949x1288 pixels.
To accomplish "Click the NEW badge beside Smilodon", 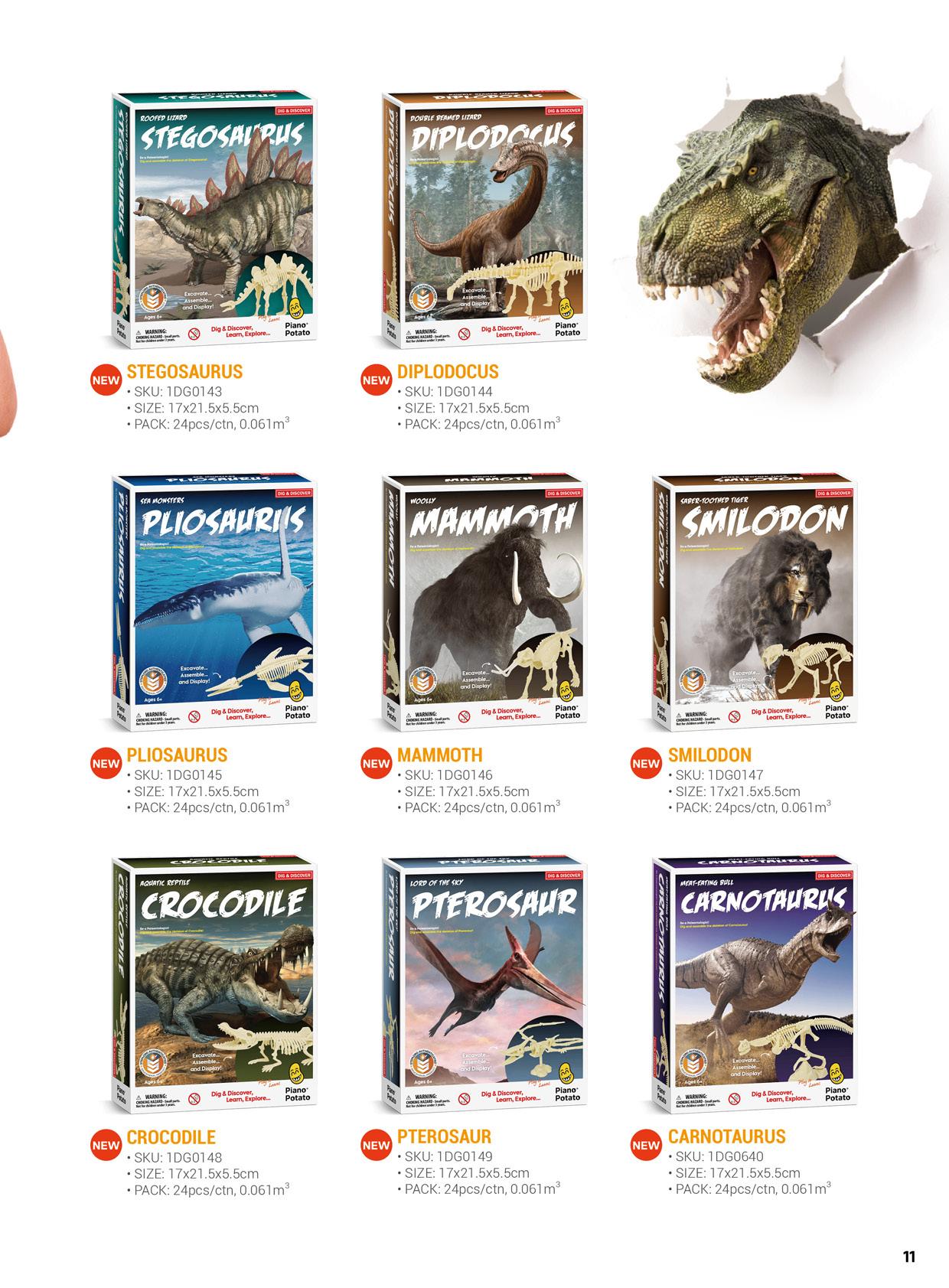I will 646,763.
